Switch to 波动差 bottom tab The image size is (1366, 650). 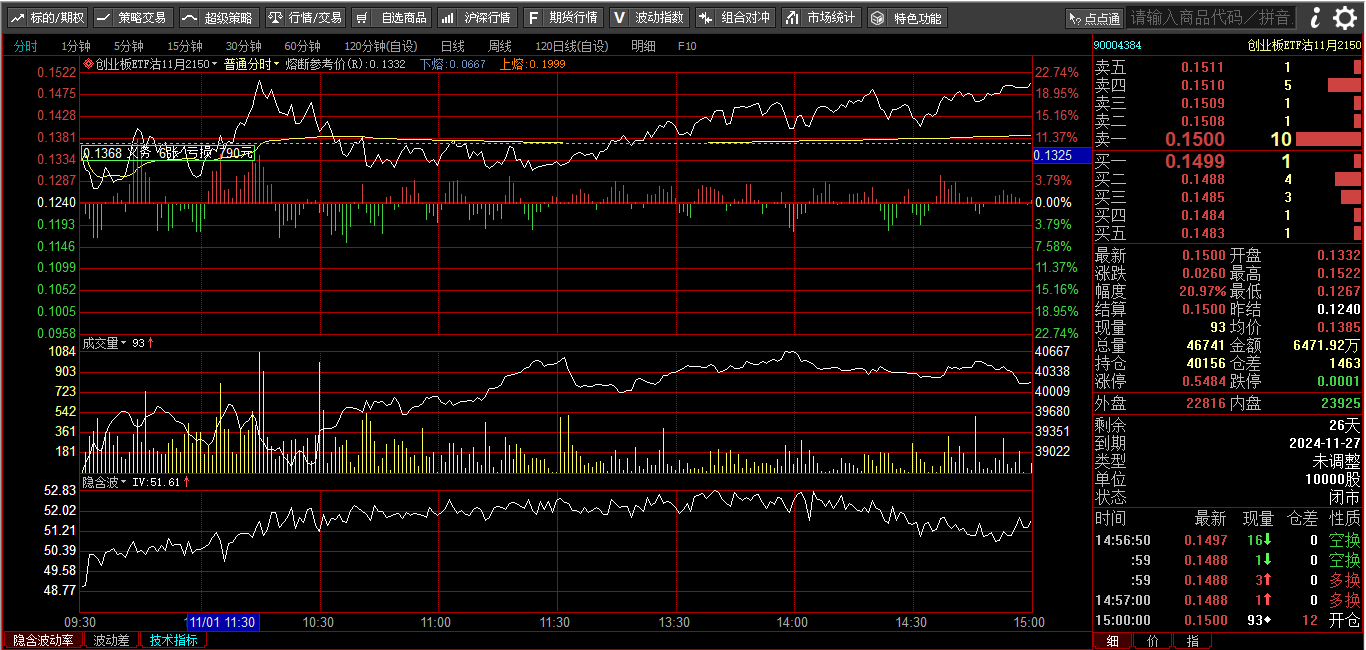(112, 640)
